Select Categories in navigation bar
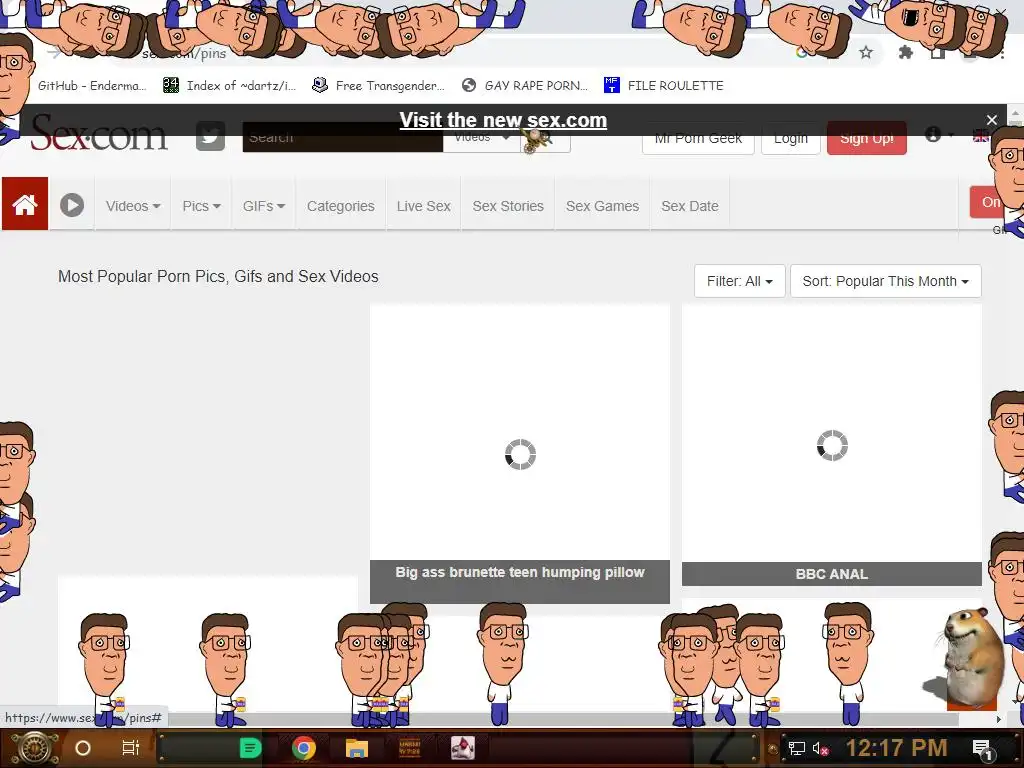 click(x=340, y=206)
